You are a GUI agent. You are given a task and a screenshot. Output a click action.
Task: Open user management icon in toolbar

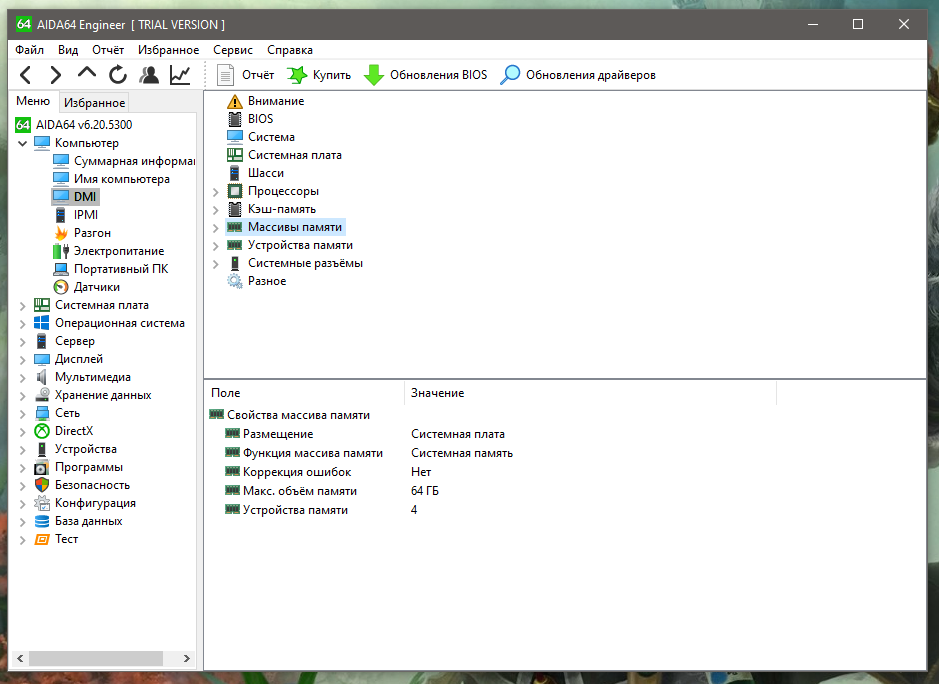tap(149, 75)
